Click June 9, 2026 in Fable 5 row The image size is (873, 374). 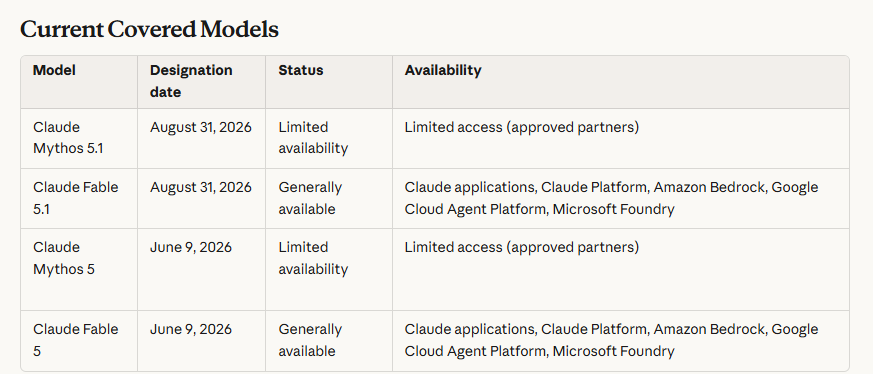pos(190,329)
